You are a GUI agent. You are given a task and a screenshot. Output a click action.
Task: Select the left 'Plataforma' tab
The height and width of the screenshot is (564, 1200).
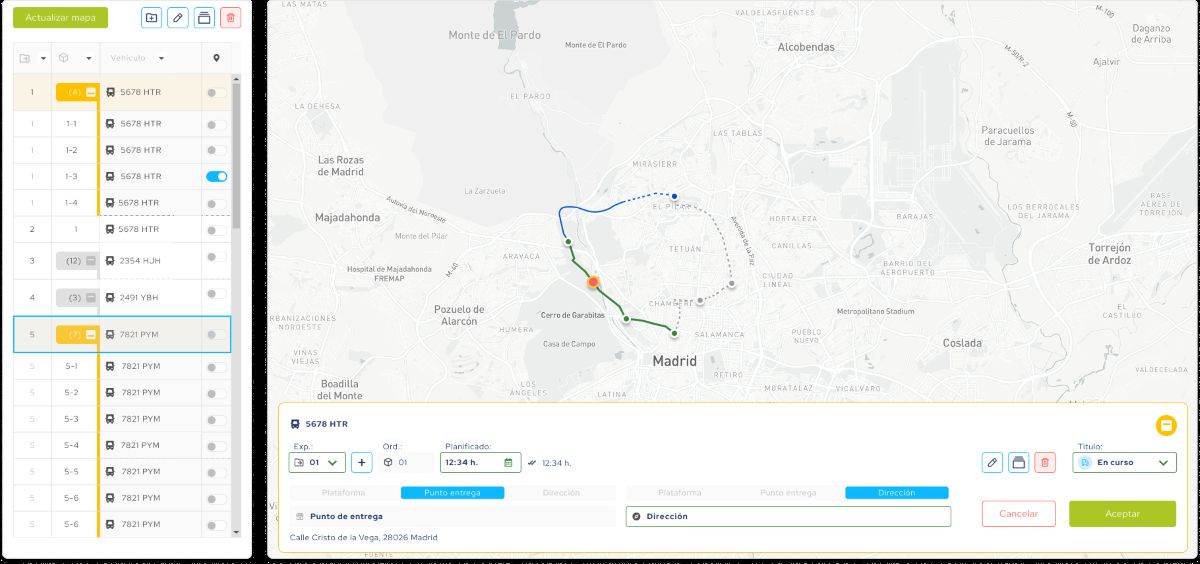[x=343, y=492]
